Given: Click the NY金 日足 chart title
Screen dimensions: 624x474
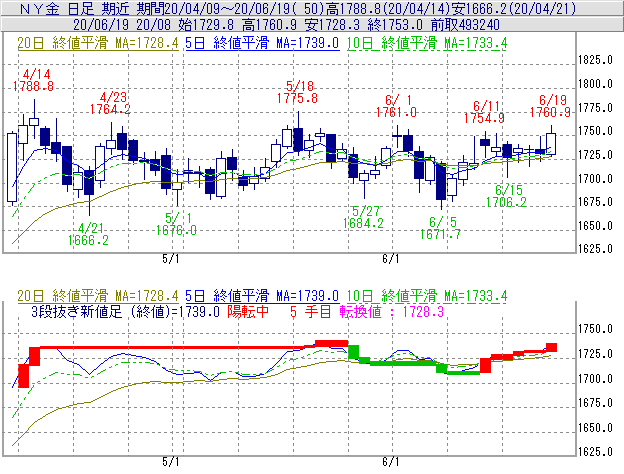Looking at the screenshot, I should pos(298,8).
